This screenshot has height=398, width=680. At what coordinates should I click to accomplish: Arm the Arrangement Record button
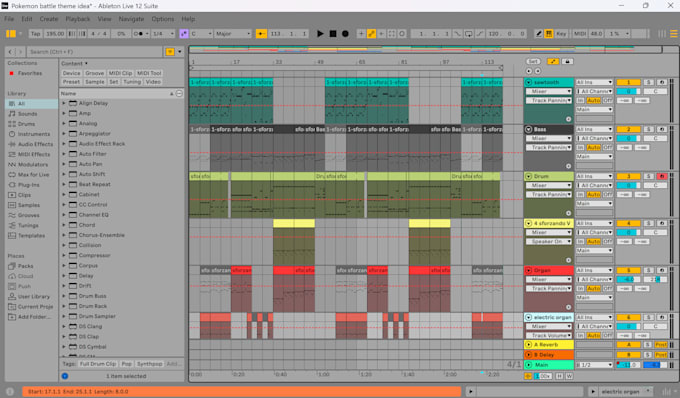345,33
